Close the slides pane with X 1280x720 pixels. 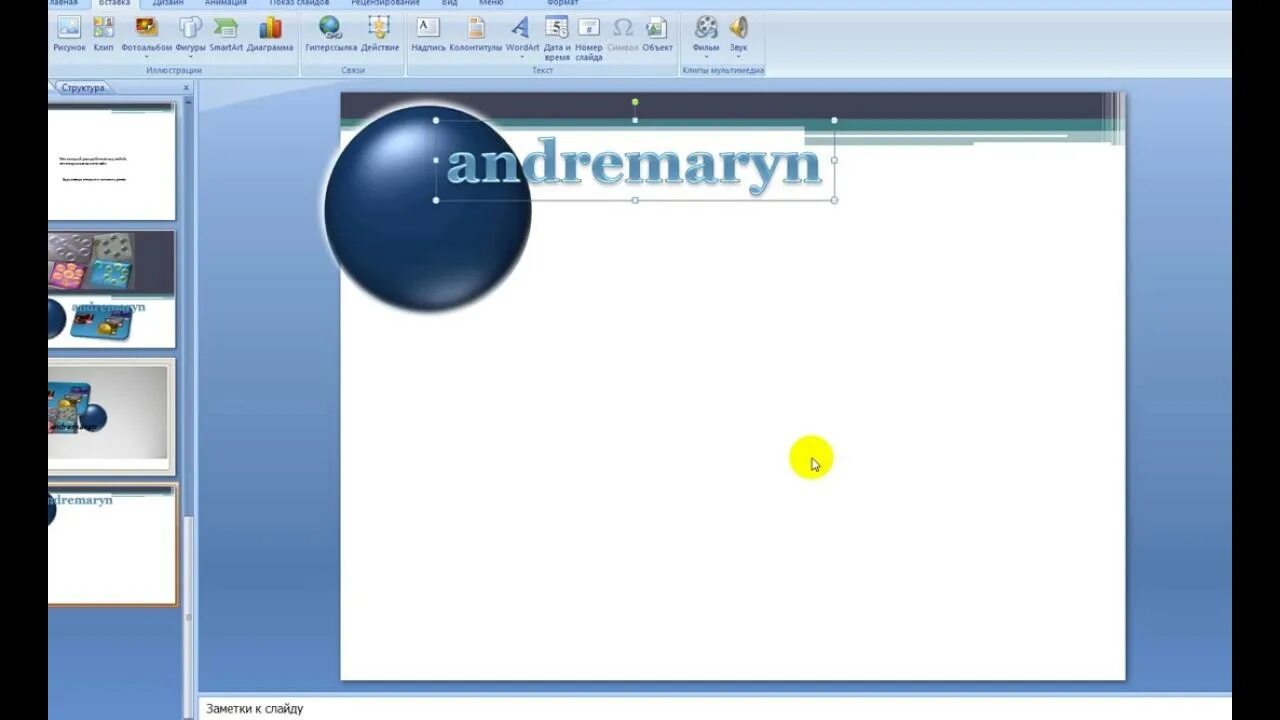click(x=186, y=88)
